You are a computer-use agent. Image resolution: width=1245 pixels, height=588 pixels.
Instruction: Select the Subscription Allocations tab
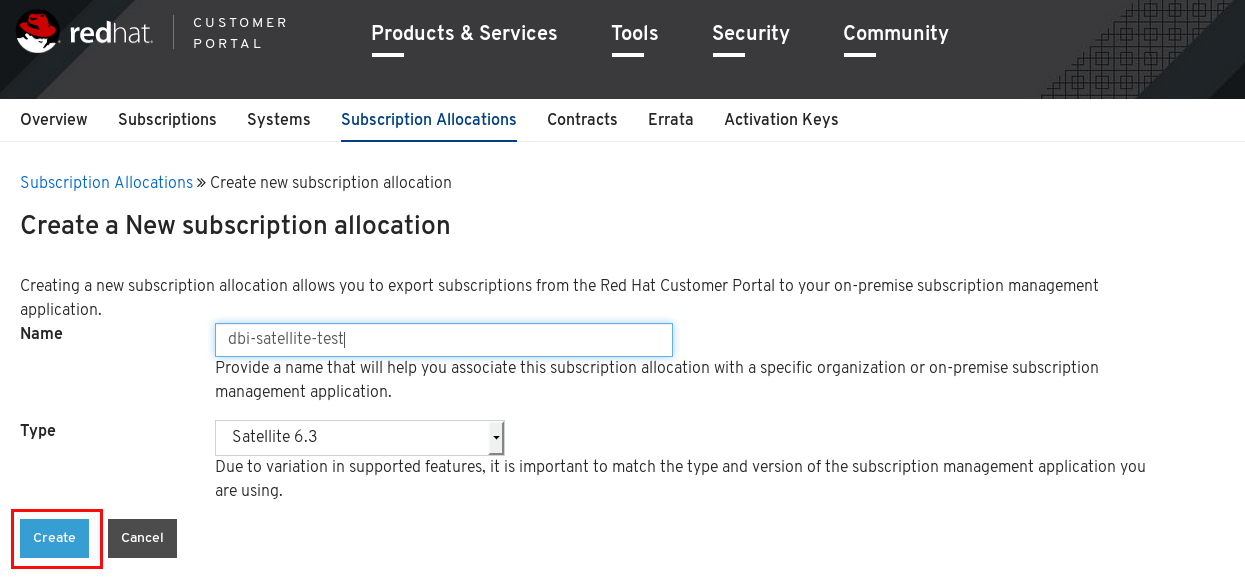429,120
